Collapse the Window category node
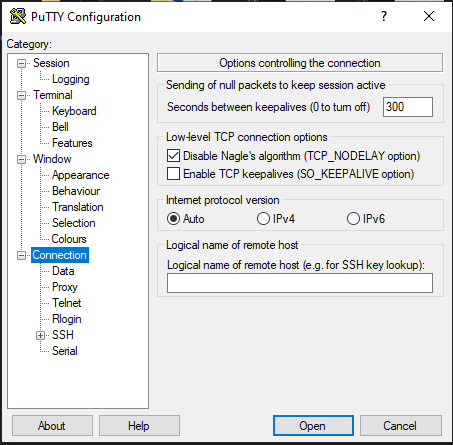The image size is (453, 445). click(x=21, y=160)
